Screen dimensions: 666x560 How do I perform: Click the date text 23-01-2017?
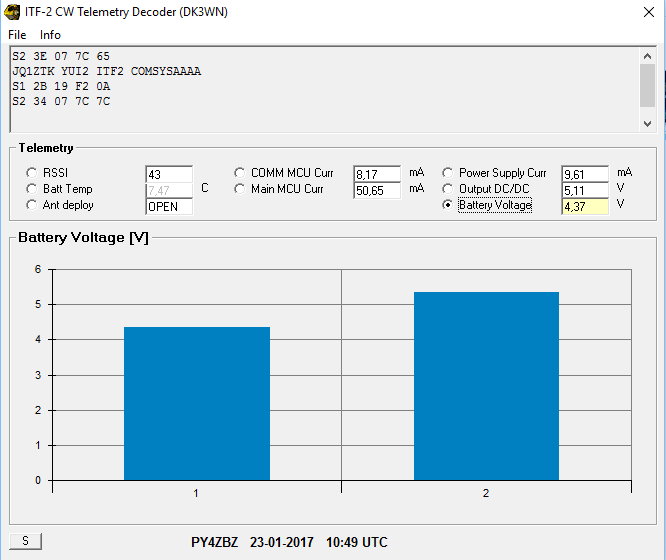click(282, 542)
